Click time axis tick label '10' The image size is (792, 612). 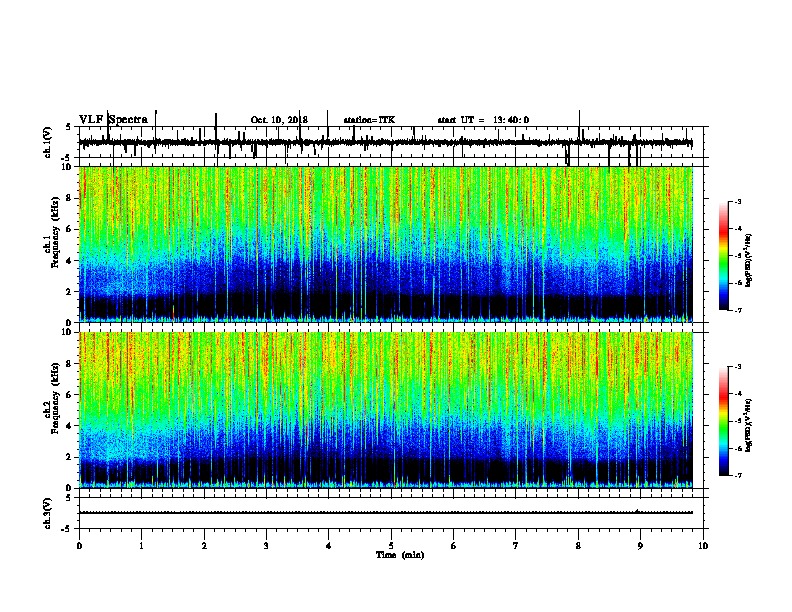[703, 546]
